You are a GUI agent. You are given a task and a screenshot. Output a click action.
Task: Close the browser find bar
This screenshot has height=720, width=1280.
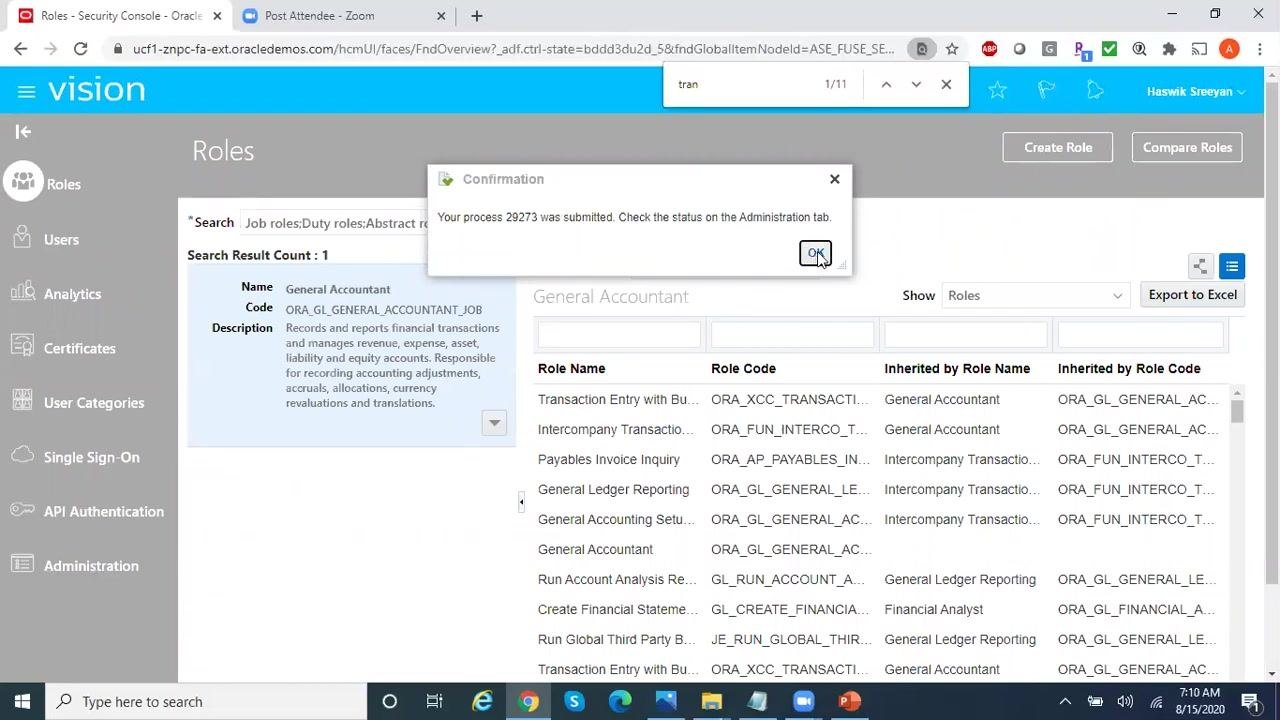point(946,85)
